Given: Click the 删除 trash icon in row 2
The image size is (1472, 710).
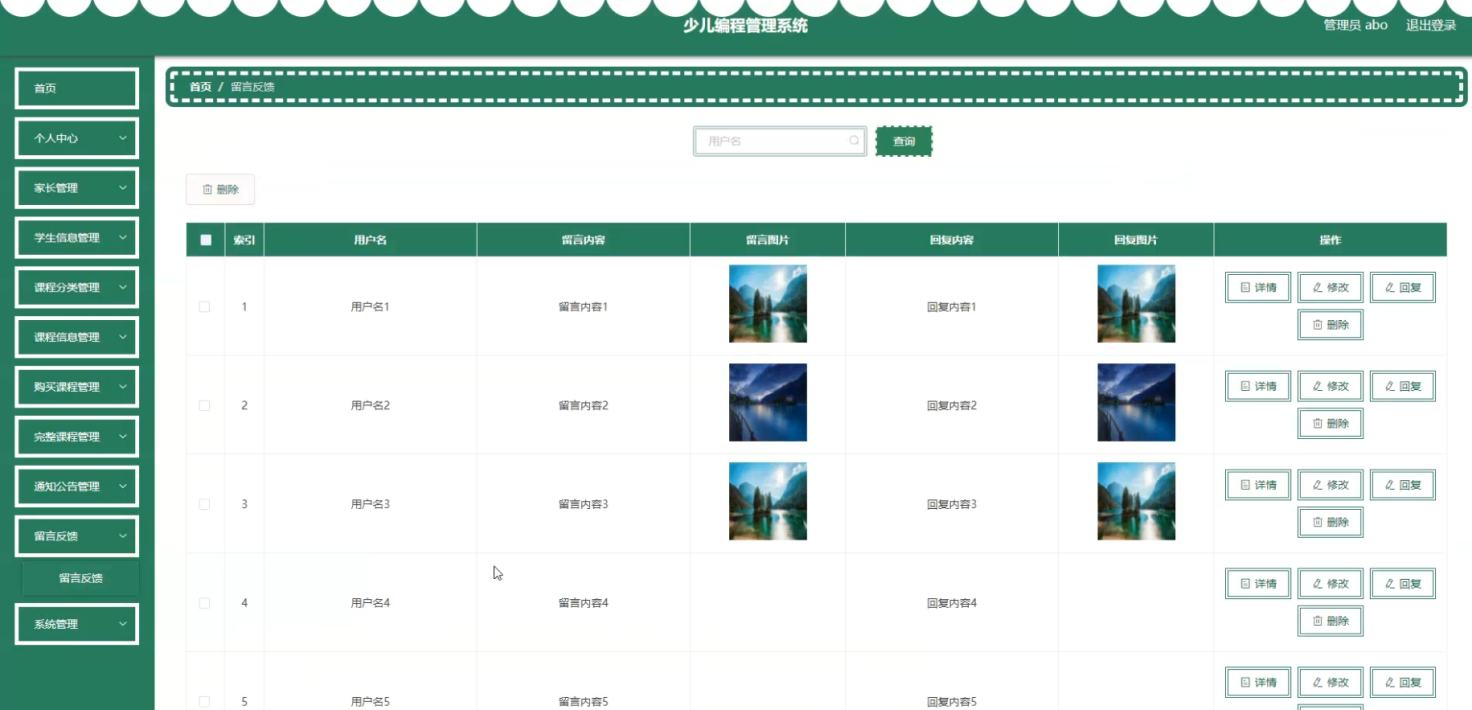Looking at the screenshot, I should pyautogui.click(x=1317, y=424).
